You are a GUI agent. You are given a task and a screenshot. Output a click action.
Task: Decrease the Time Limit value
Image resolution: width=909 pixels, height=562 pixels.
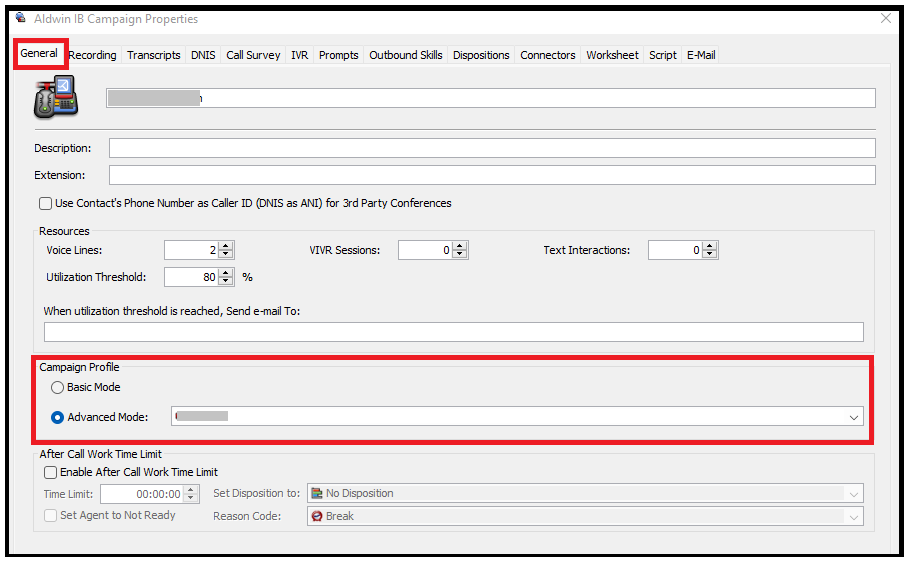tap(191, 499)
